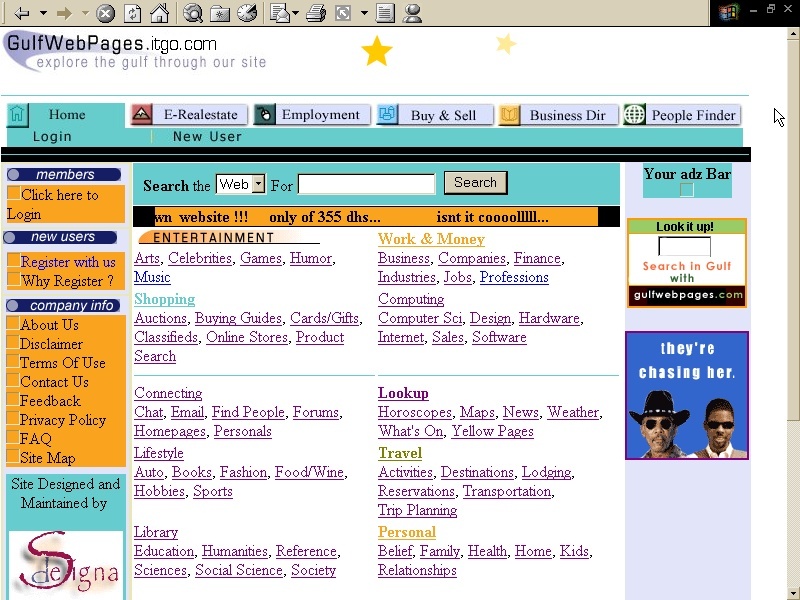Open the Why Register ? link

67,281
